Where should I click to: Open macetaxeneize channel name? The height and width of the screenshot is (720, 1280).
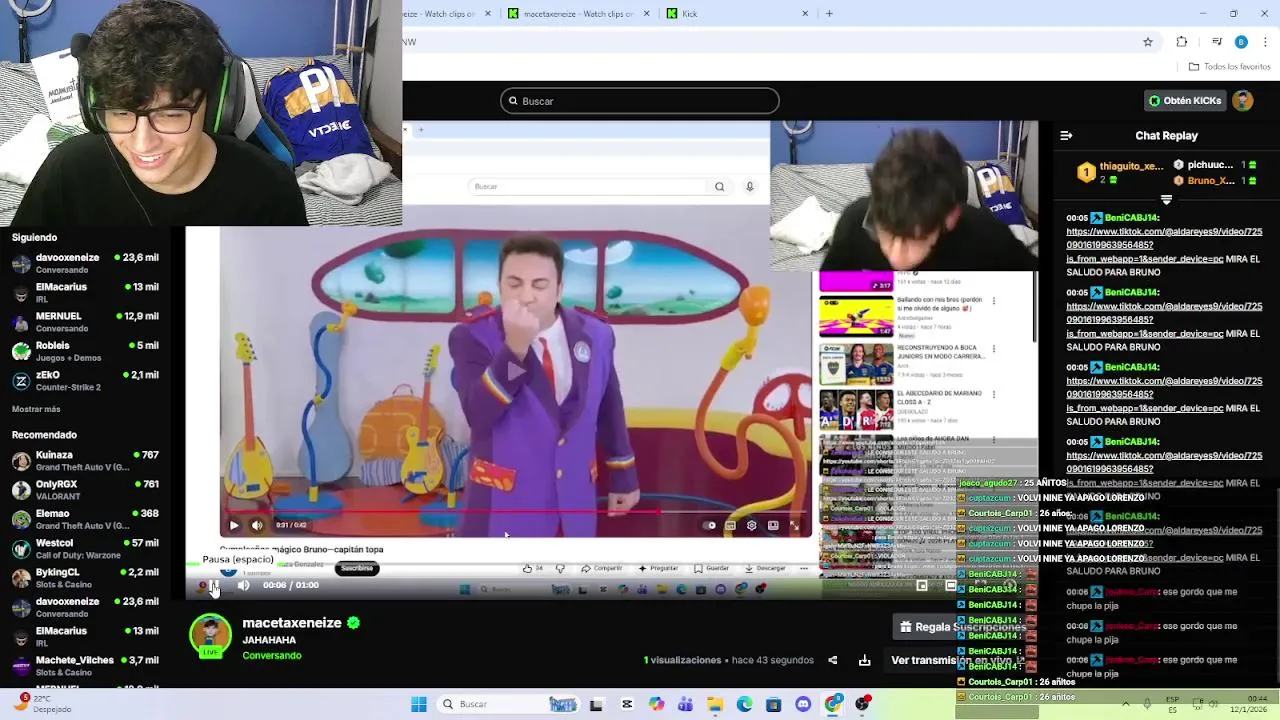292,623
